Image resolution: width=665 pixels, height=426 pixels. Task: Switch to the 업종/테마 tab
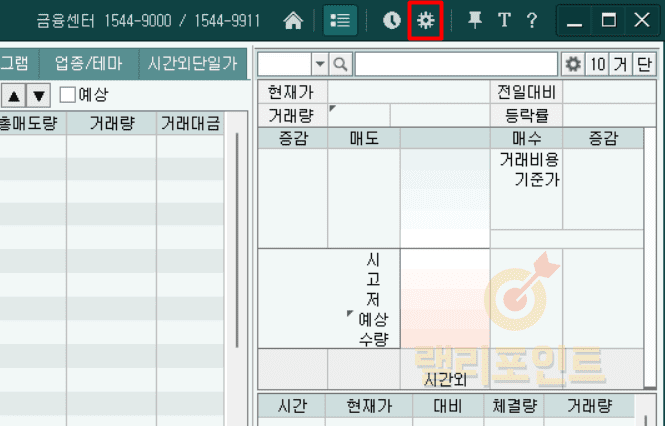89,63
